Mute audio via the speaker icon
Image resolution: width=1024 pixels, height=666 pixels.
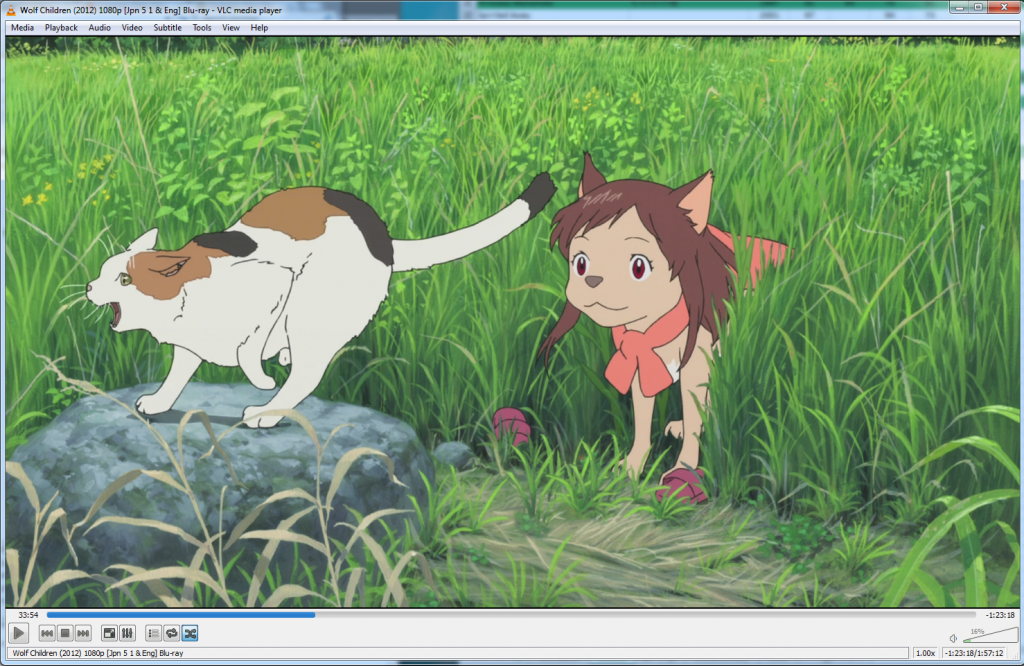(953, 638)
